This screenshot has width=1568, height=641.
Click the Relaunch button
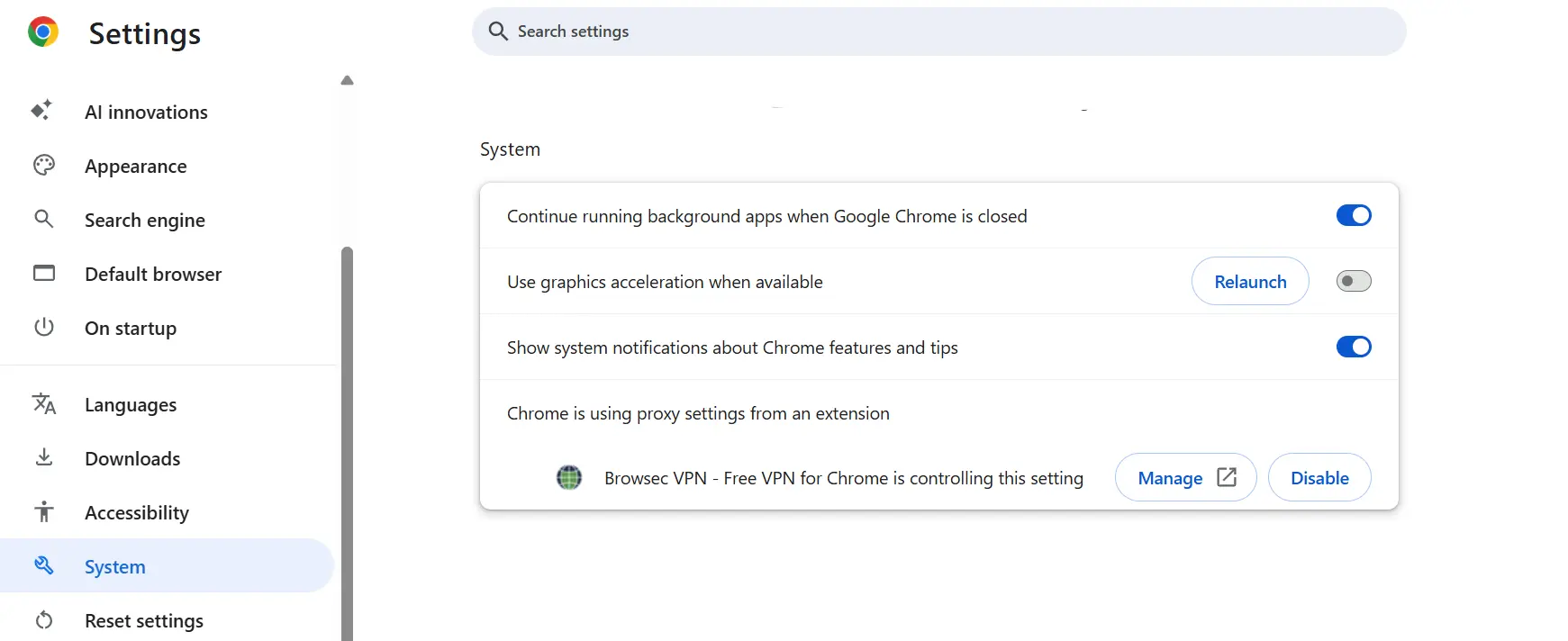tap(1250, 281)
